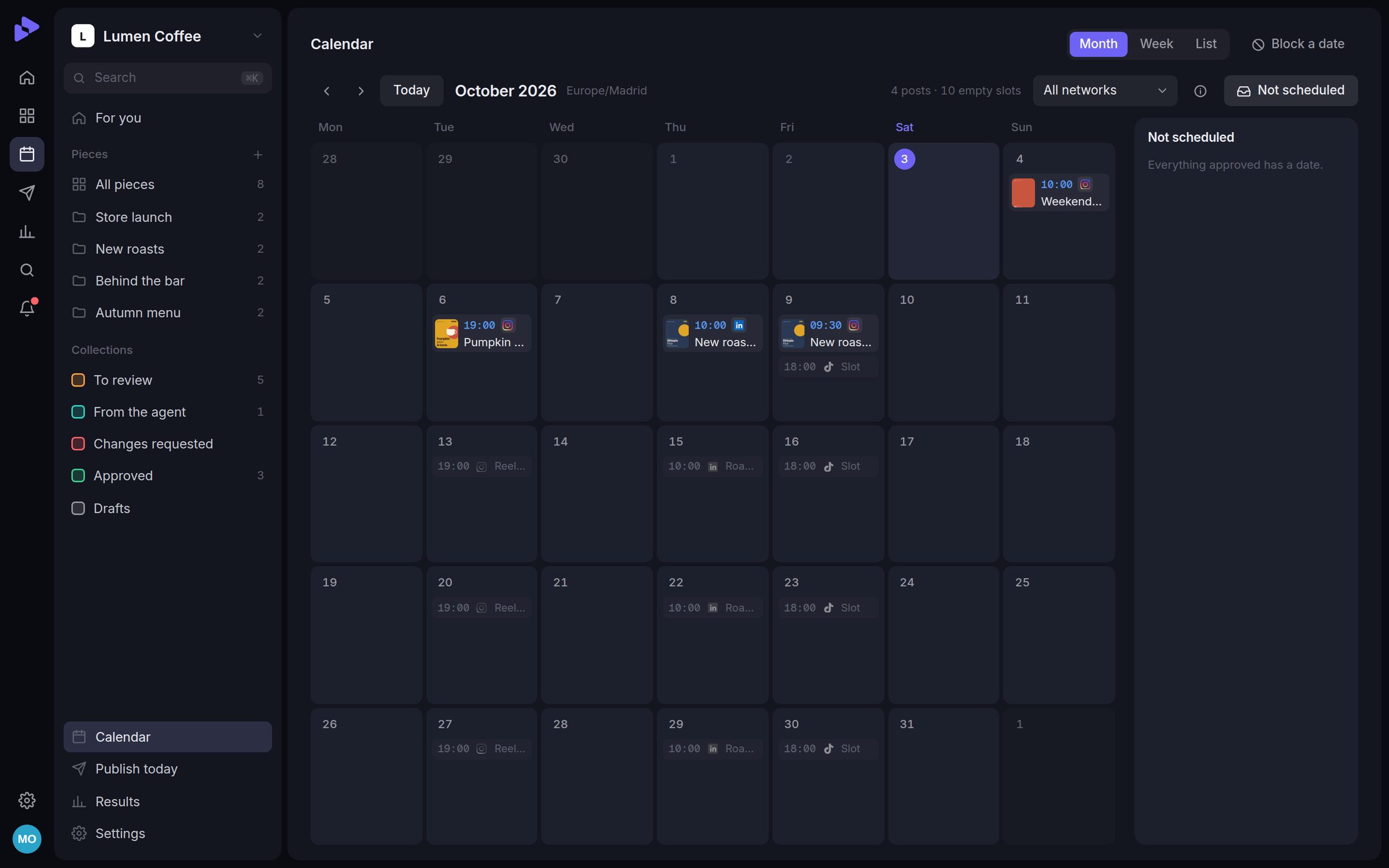Open the All networks filter dropdown
Image resolution: width=1389 pixels, height=868 pixels.
click(1104, 91)
